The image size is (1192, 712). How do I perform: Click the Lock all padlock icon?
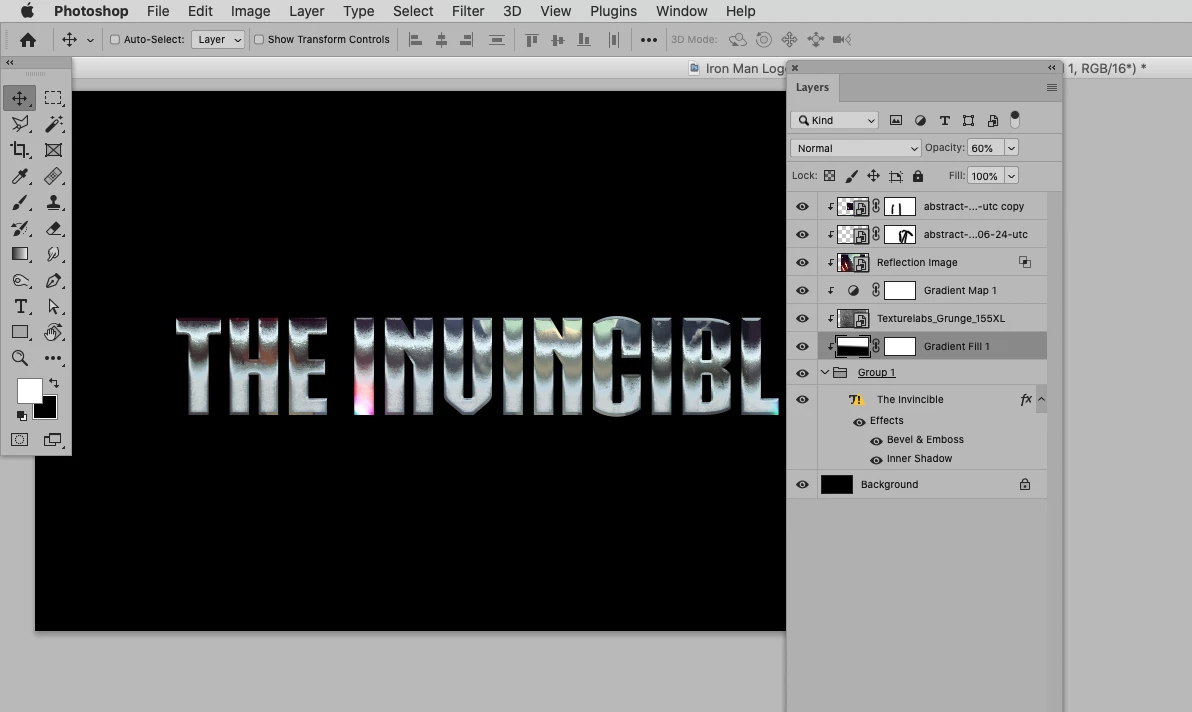(918, 176)
